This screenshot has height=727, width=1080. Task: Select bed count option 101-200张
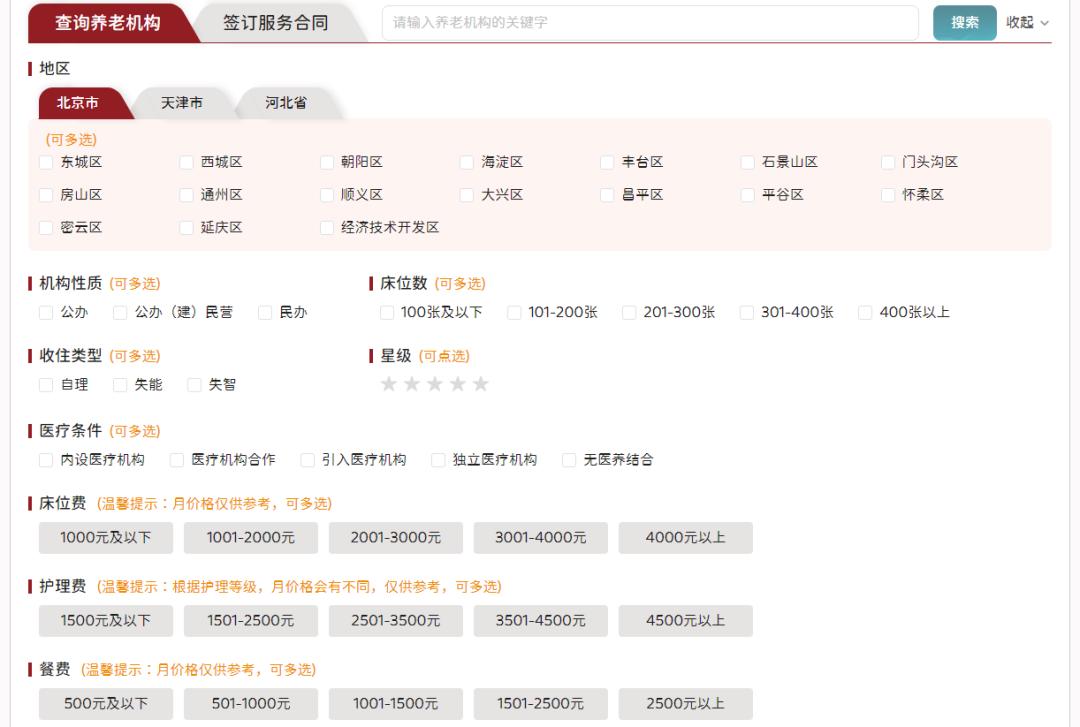point(513,312)
